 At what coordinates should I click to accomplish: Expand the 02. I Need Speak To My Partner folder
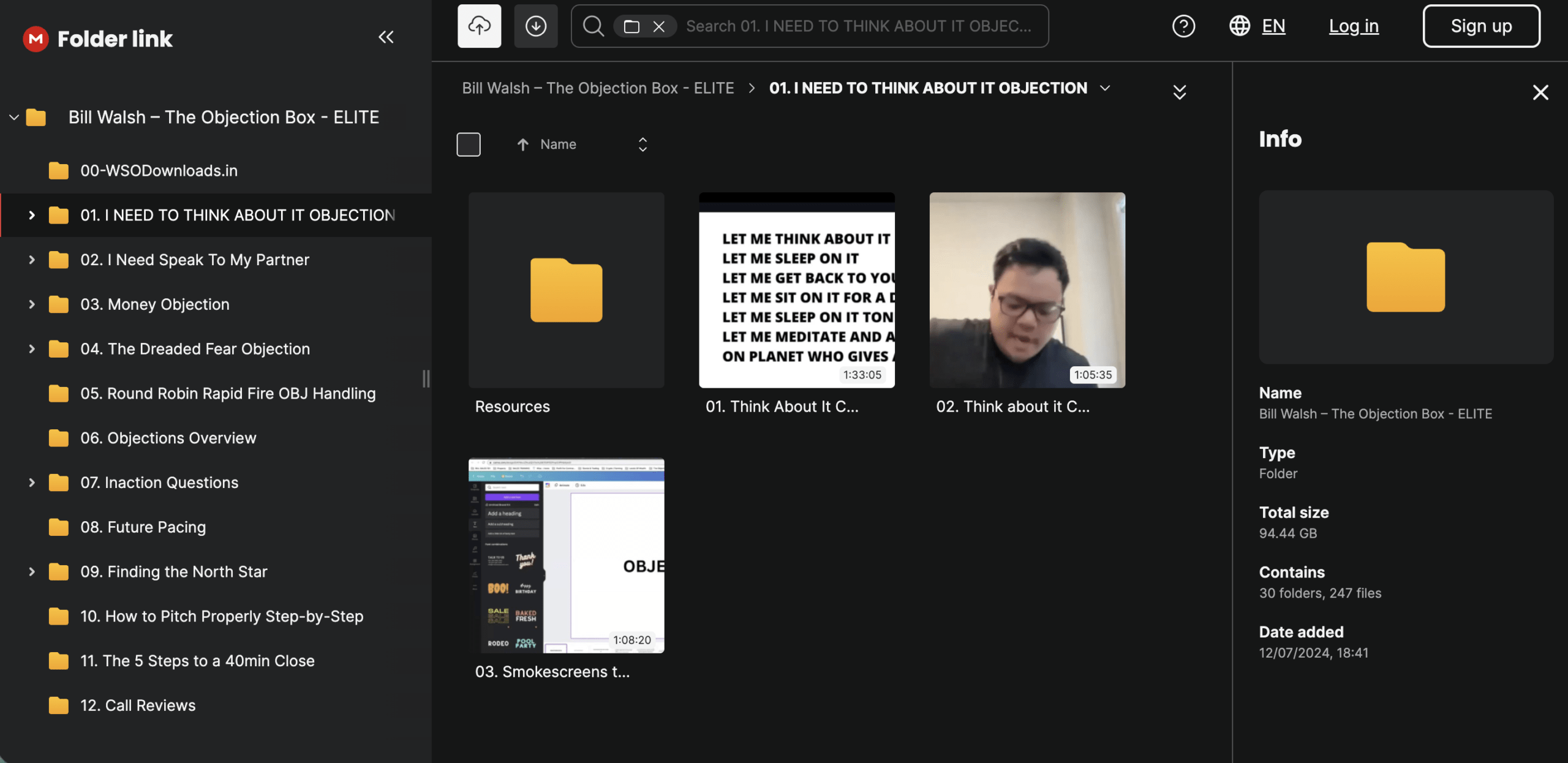32,260
